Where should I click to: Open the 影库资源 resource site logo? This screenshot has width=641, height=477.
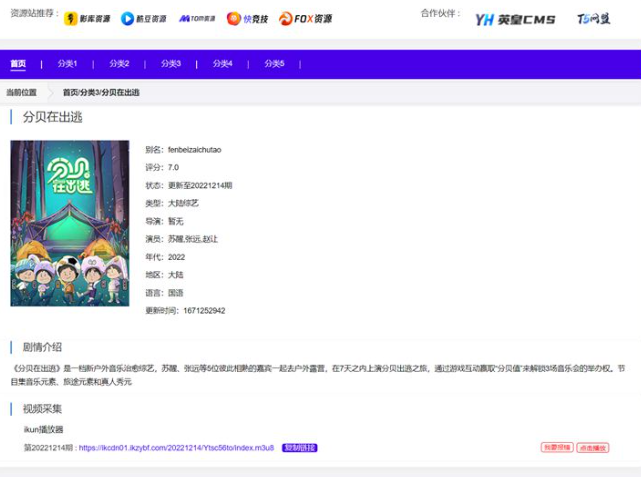point(87,19)
